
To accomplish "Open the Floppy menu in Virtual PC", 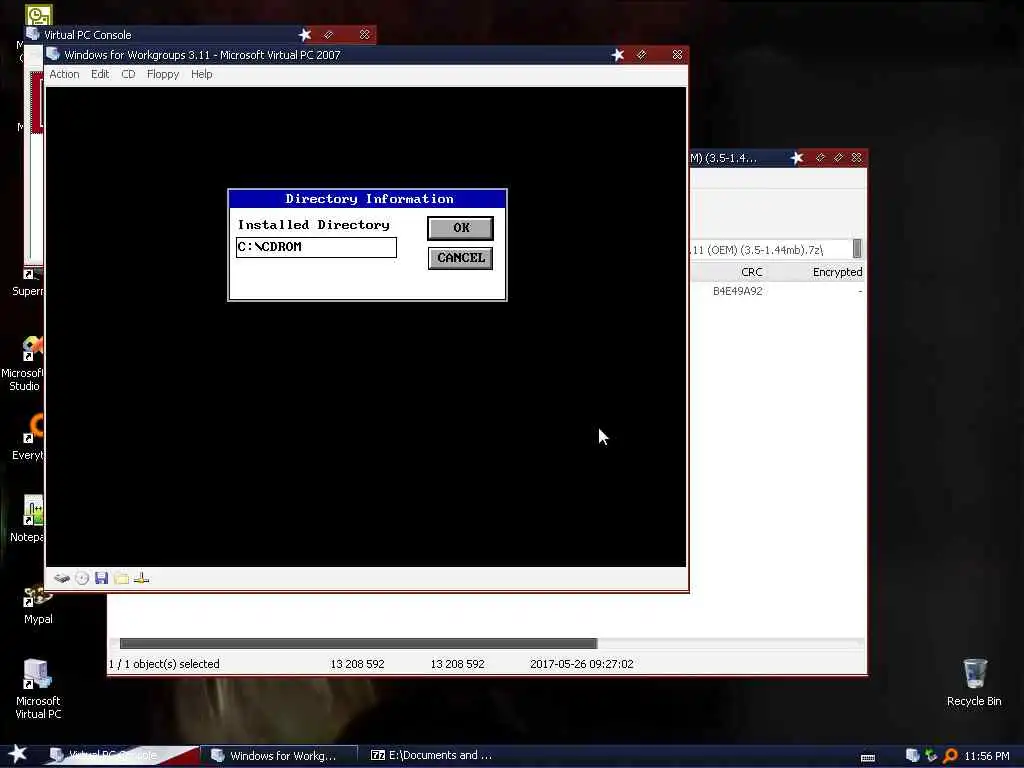I will [x=163, y=74].
